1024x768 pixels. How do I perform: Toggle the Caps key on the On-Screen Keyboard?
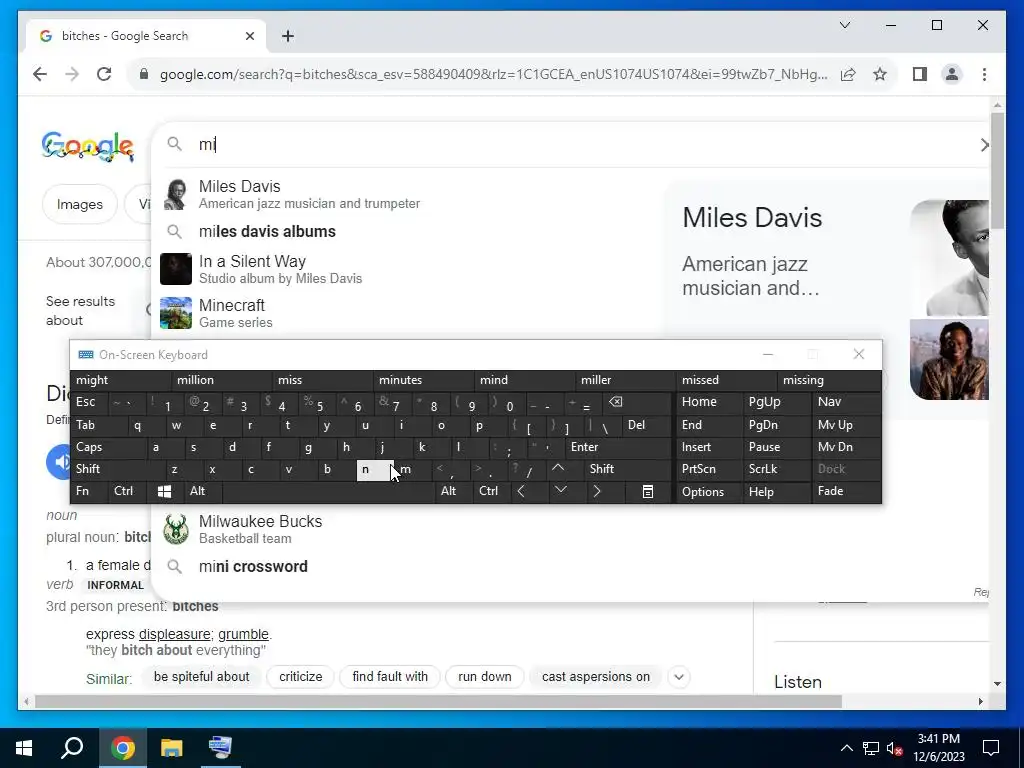108,447
